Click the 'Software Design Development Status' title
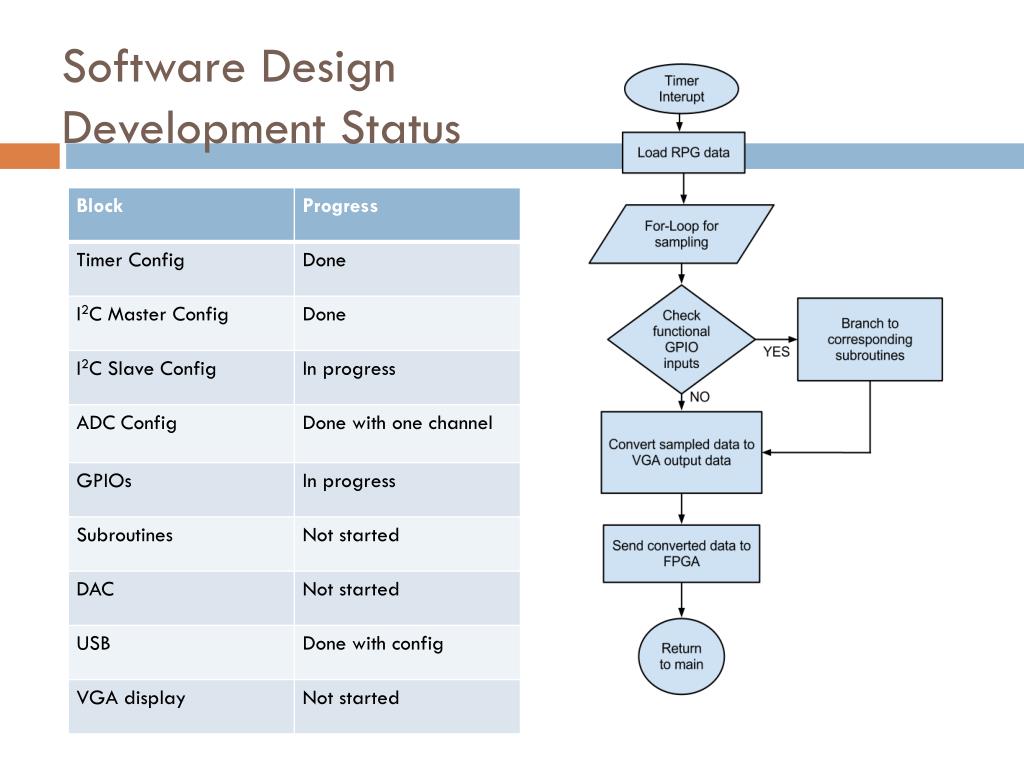Image resolution: width=1024 pixels, height=768 pixels. (261, 97)
